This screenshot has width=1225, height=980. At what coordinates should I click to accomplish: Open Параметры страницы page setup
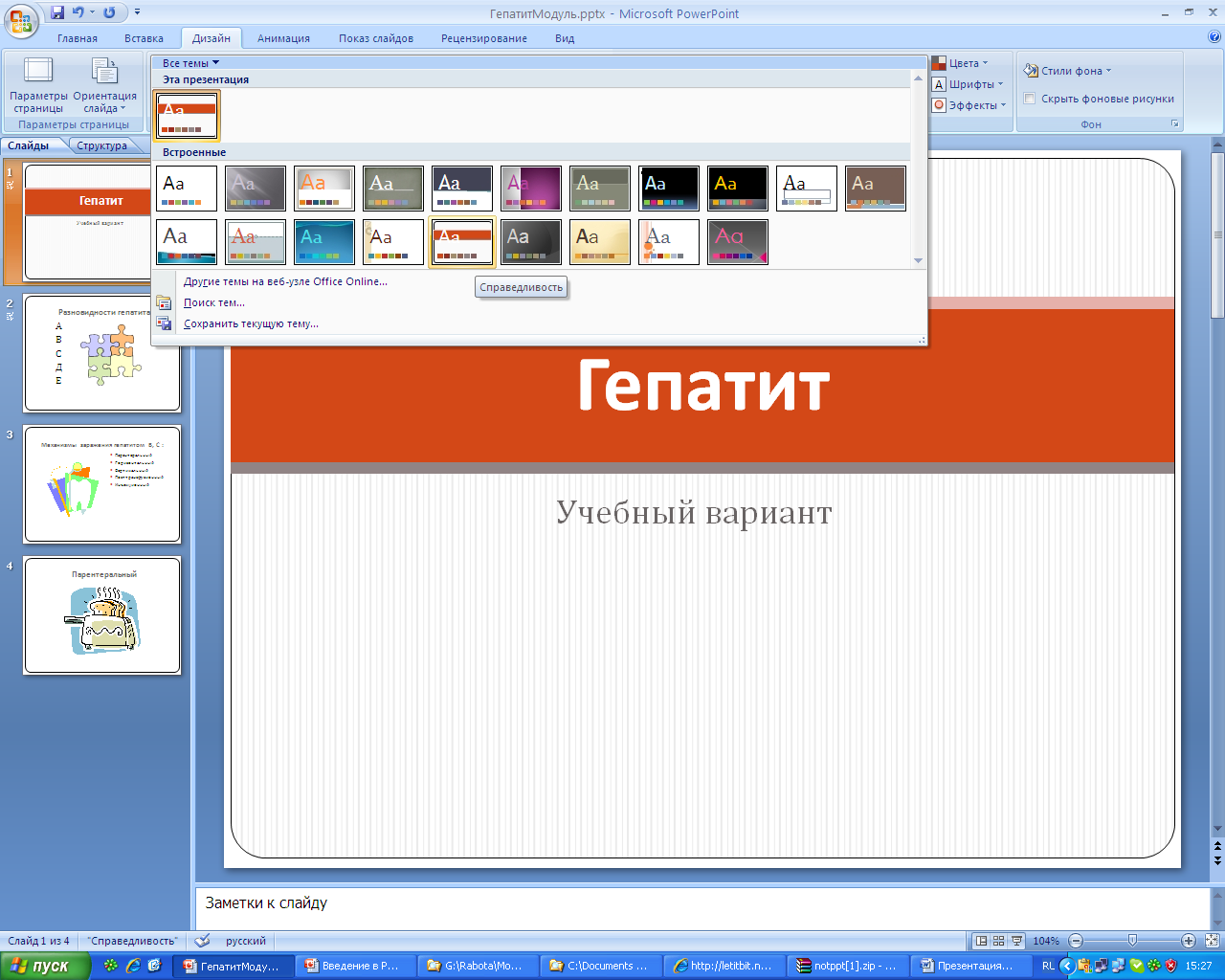(38, 84)
